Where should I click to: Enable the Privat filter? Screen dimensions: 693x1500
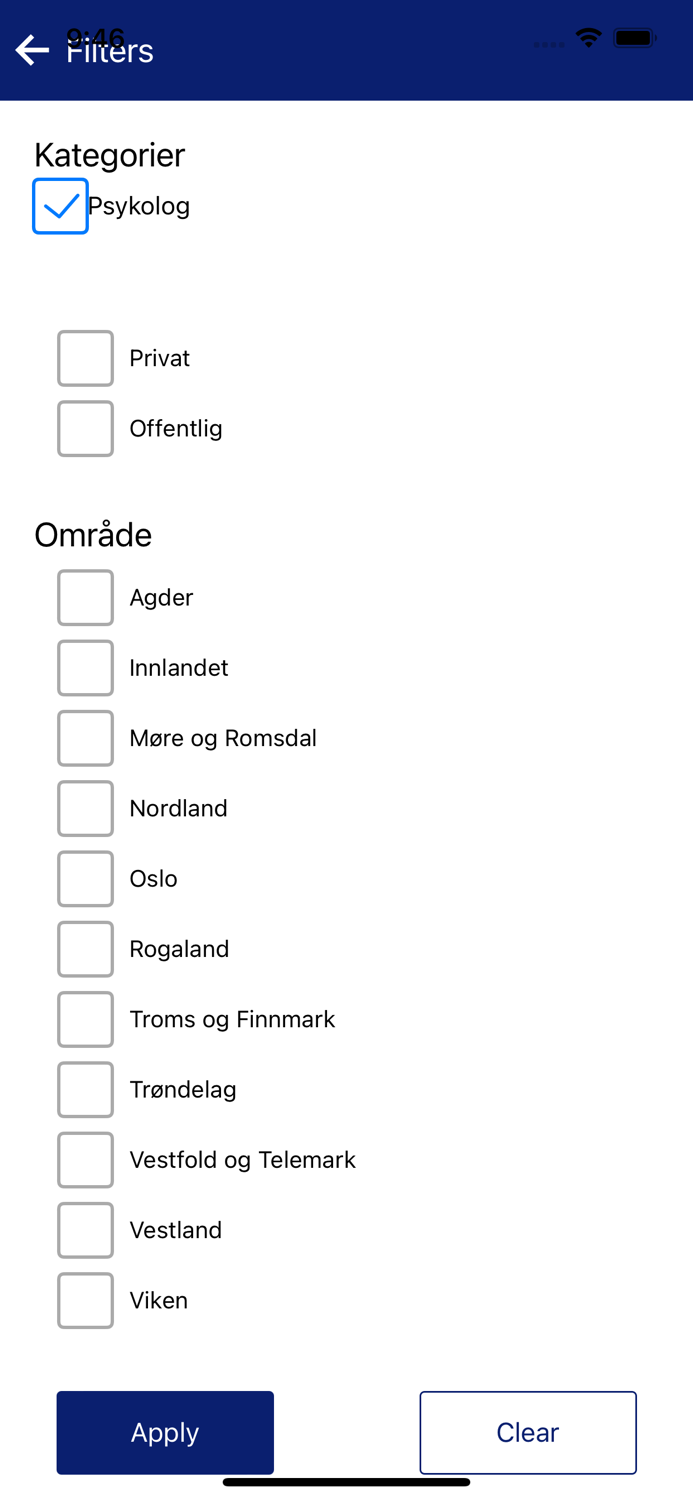(x=85, y=358)
